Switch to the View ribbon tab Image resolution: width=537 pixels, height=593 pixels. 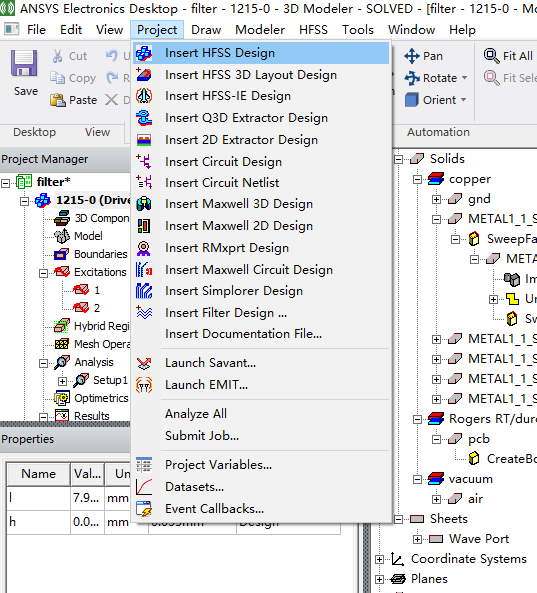pyautogui.click(x=97, y=132)
